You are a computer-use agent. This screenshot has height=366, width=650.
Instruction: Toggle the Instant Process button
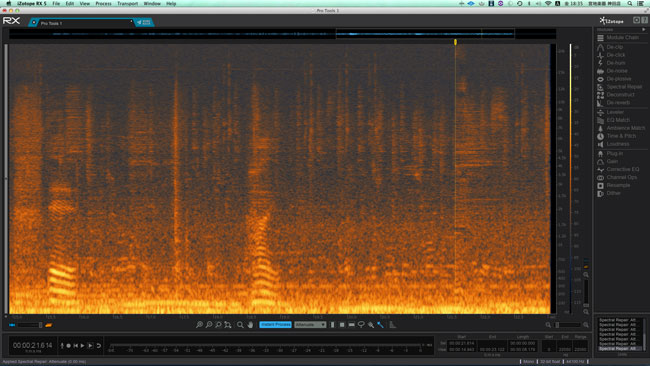point(276,325)
